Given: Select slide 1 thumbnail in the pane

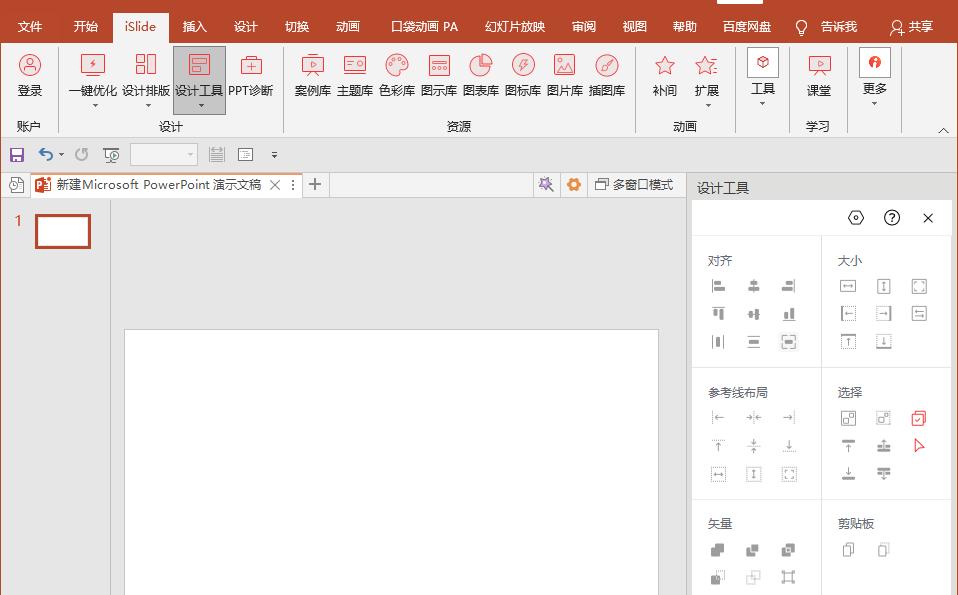Looking at the screenshot, I should point(62,231).
